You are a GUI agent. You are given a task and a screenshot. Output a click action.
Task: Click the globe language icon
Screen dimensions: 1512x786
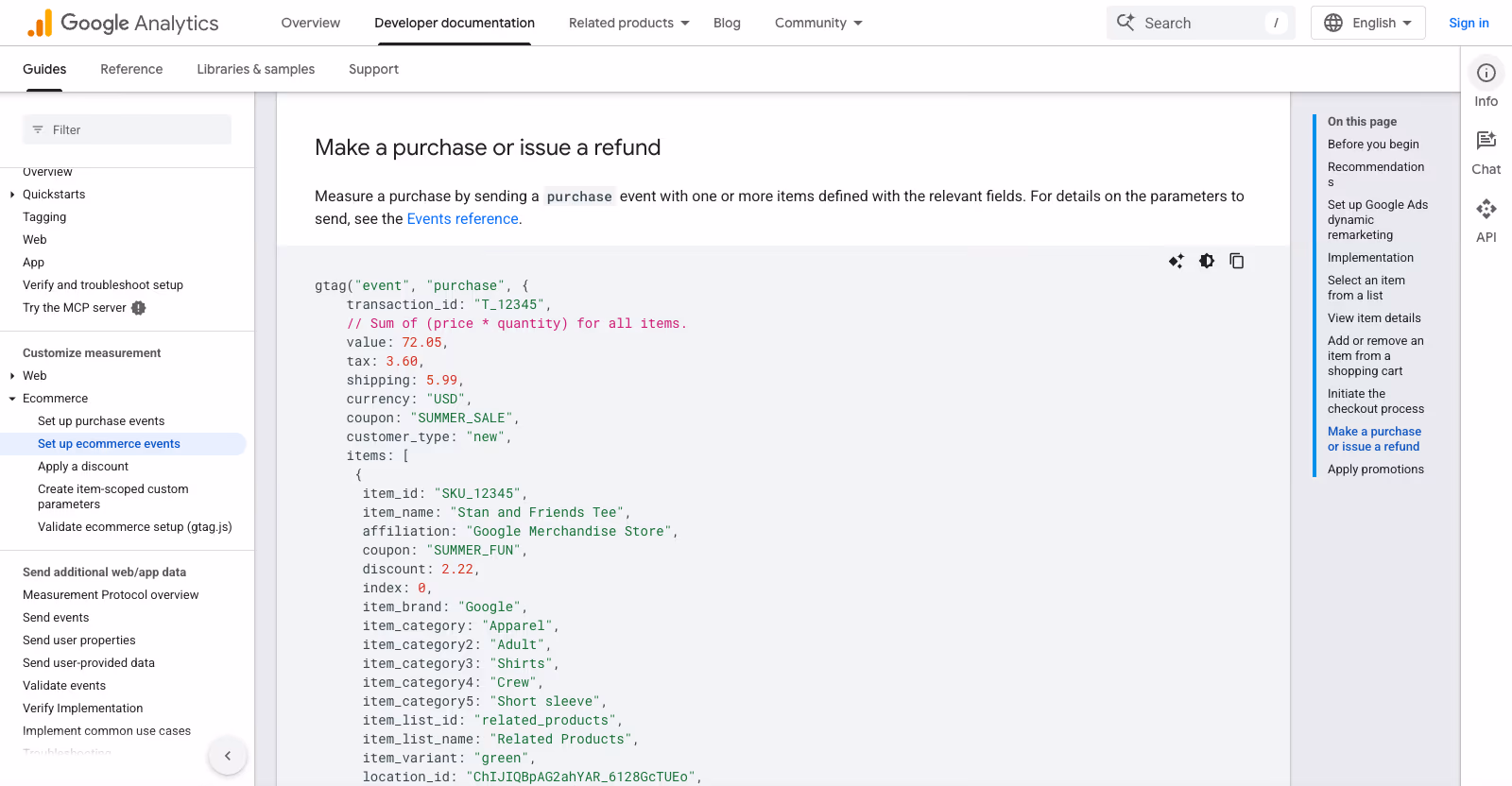[x=1333, y=23]
